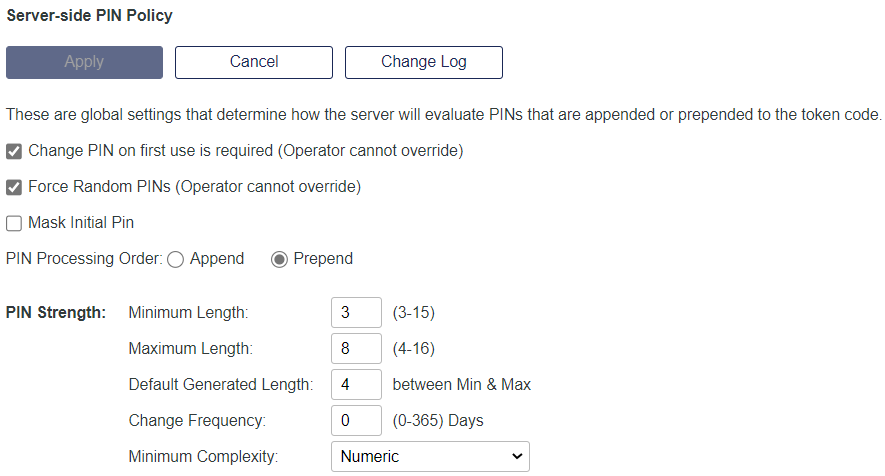The image size is (885, 476).
Task: Focus the Change Frequency days field
Action: [x=356, y=421]
